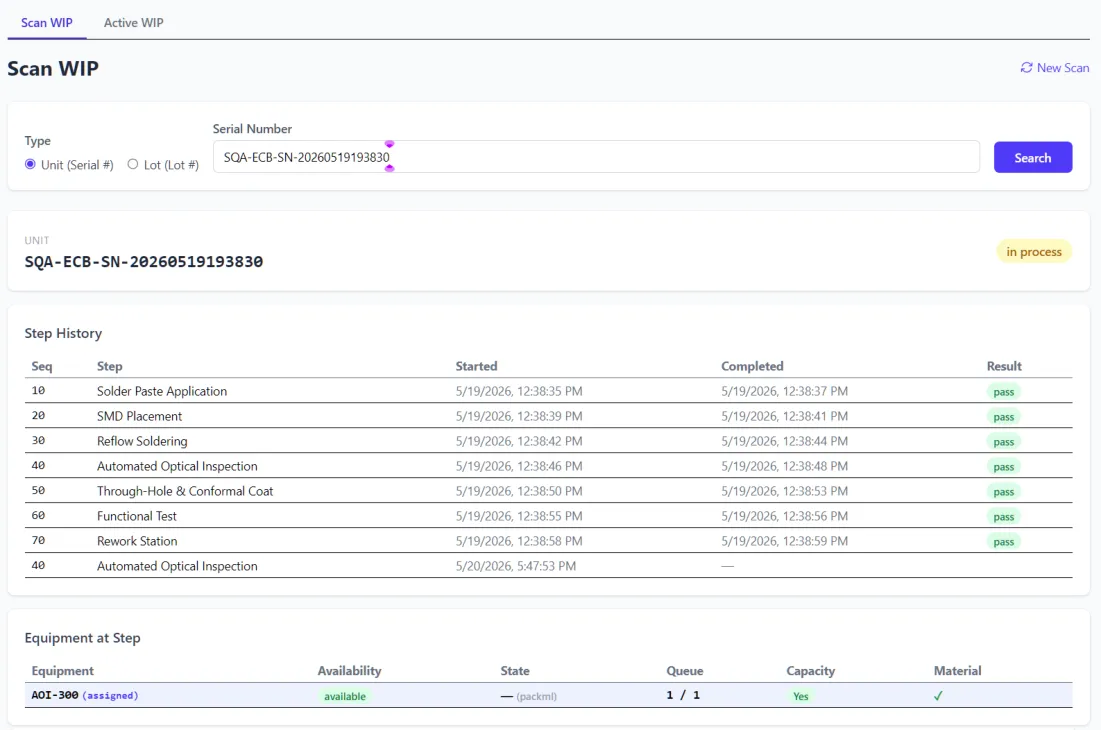Click the Equipment at Step heading
This screenshot has height=730, width=1101.
(x=82, y=637)
